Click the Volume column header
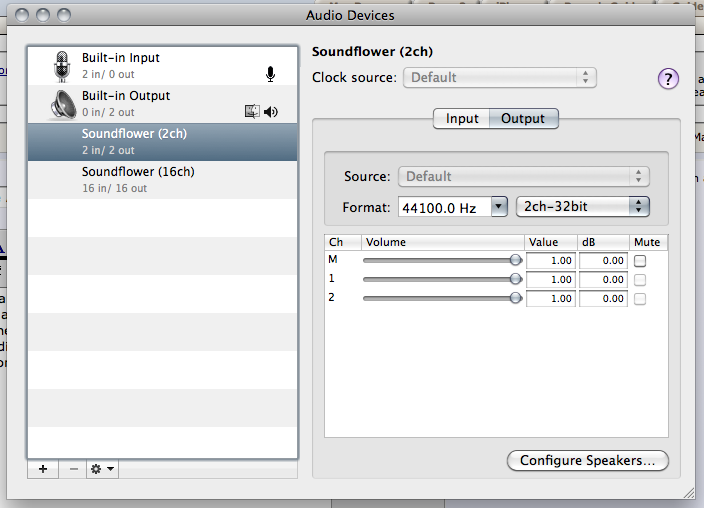Viewport: 704px width, 508px height. pyautogui.click(x=443, y=242)
